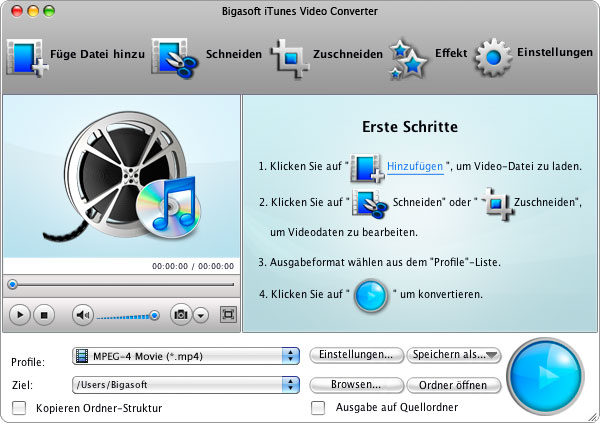
Task: Open the Schneiden scissors tool in the toolbar
Action: tap(174, 58)
